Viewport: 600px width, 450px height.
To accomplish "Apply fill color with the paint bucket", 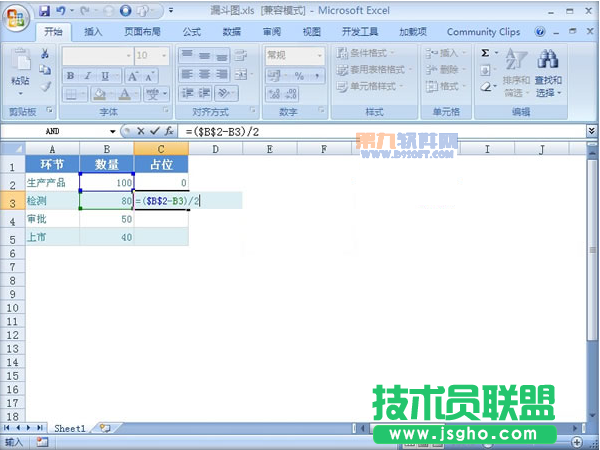I will 99,94.
